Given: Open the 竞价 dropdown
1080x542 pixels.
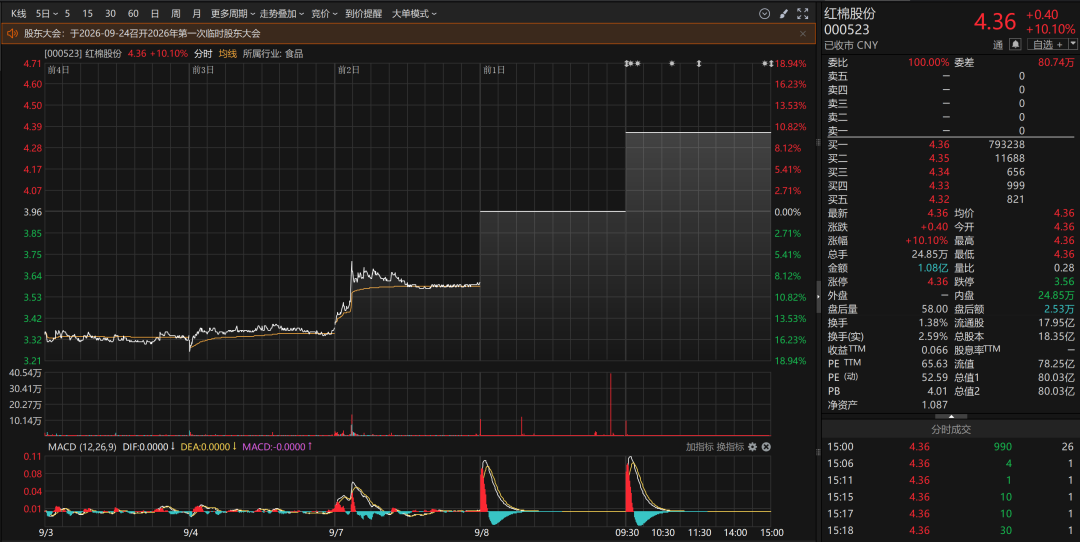Looking at the screenshot, I should coord(324,14).
